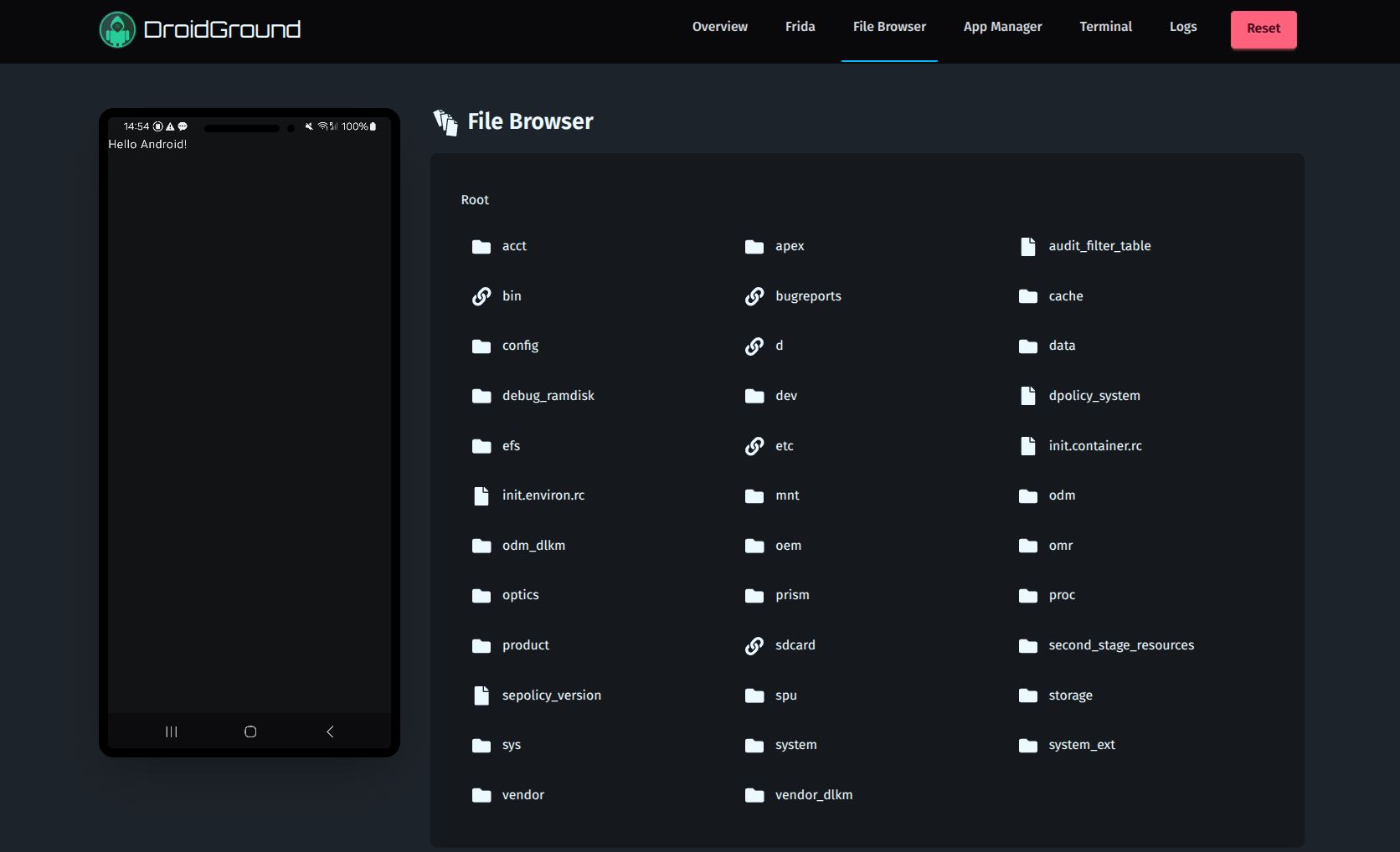Open the proc folder

(x=1061, y=595)
